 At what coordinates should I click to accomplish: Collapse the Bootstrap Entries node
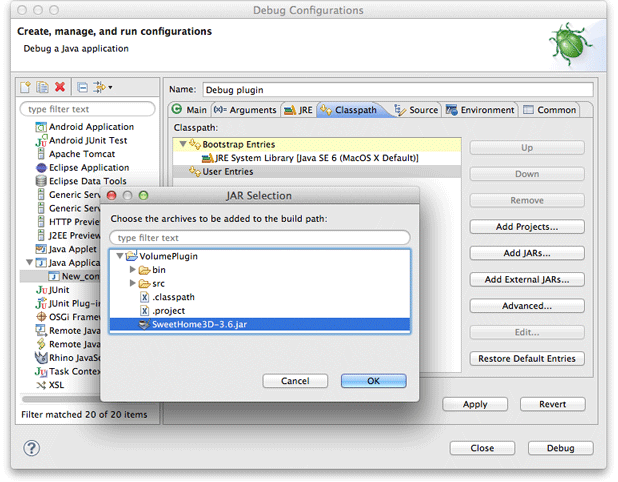(181, 145)
